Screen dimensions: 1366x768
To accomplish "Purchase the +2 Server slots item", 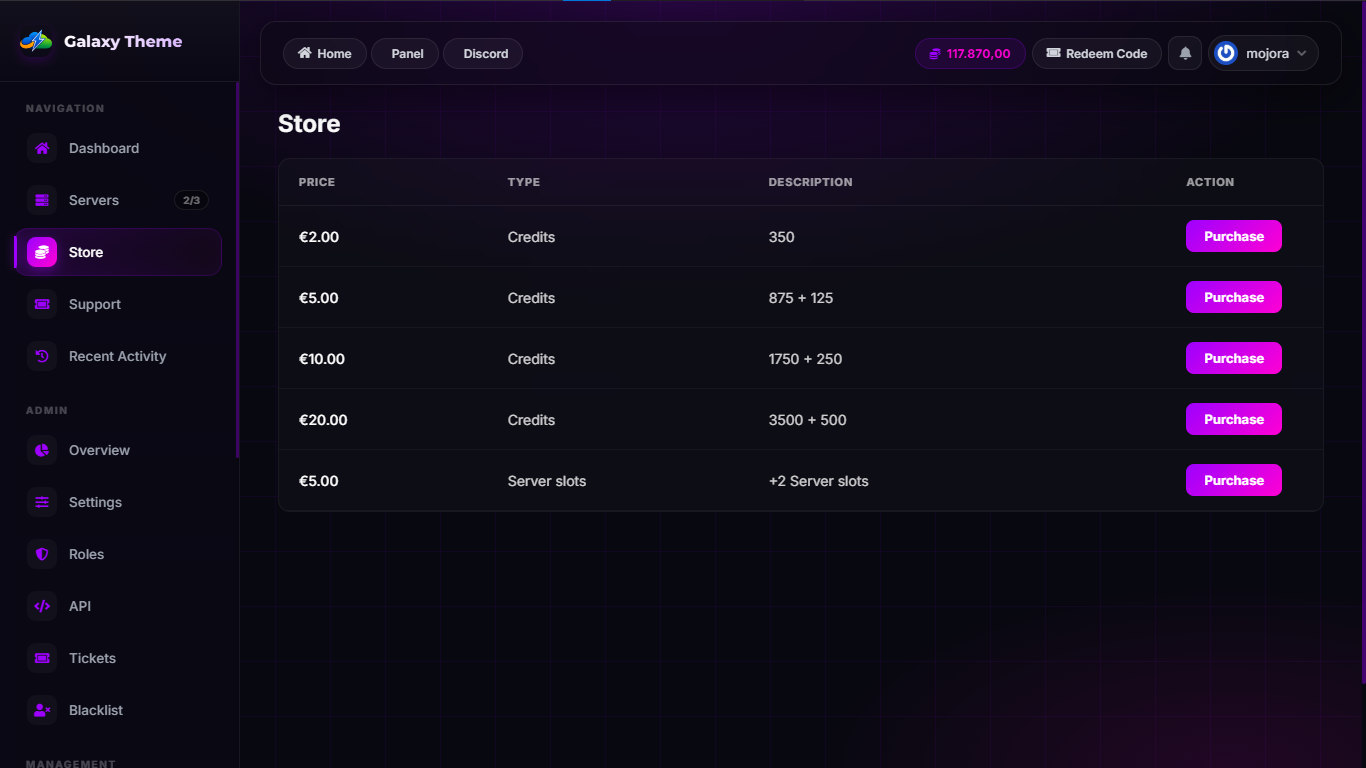I will click(1233, 481).
